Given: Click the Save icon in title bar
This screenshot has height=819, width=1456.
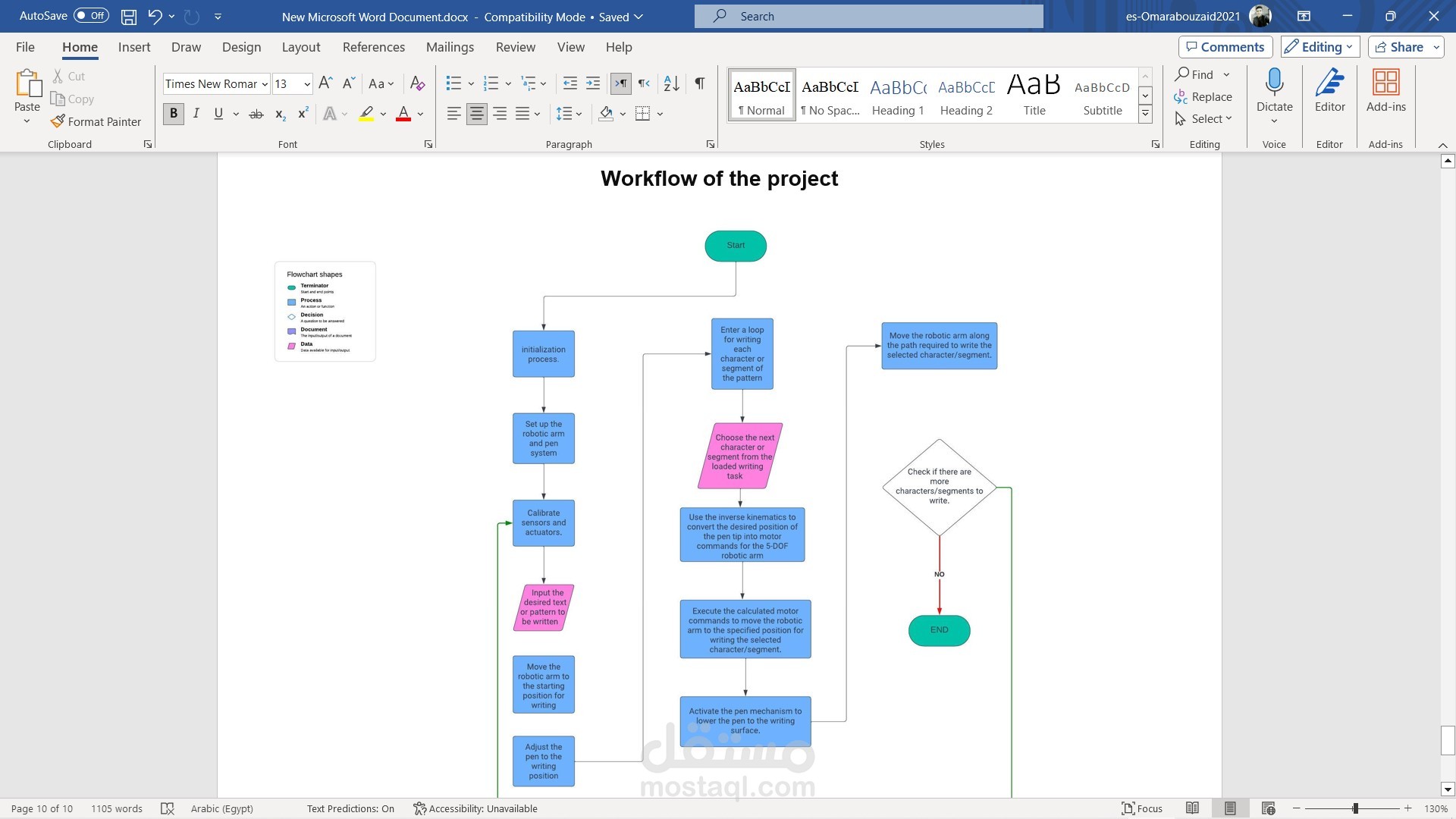Looking at the screenshot, I should (129, 16).
